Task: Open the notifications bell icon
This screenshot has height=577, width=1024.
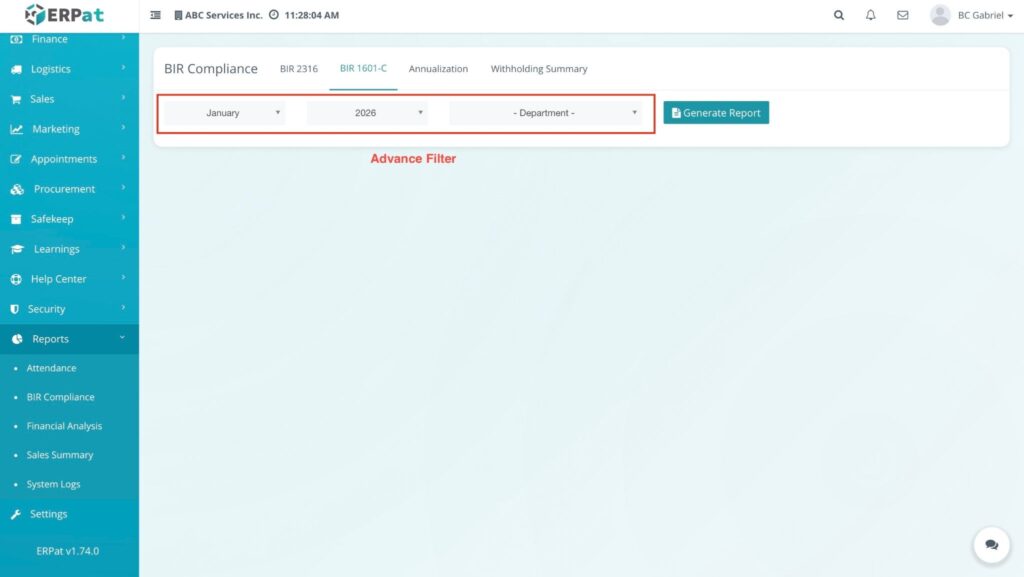Action: click(x=870, y=15)
